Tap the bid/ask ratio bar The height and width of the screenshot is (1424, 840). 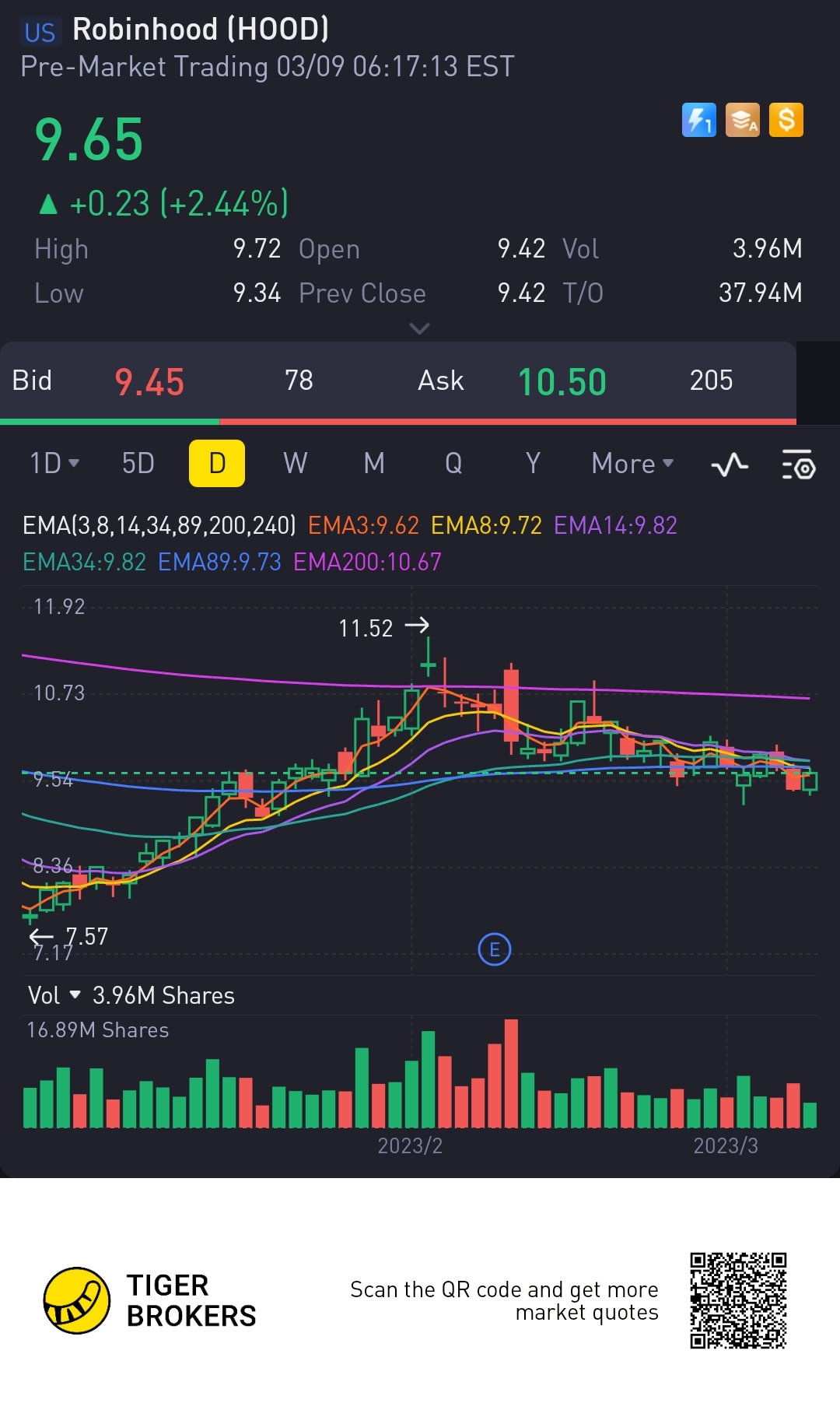[x=398, y=422]
